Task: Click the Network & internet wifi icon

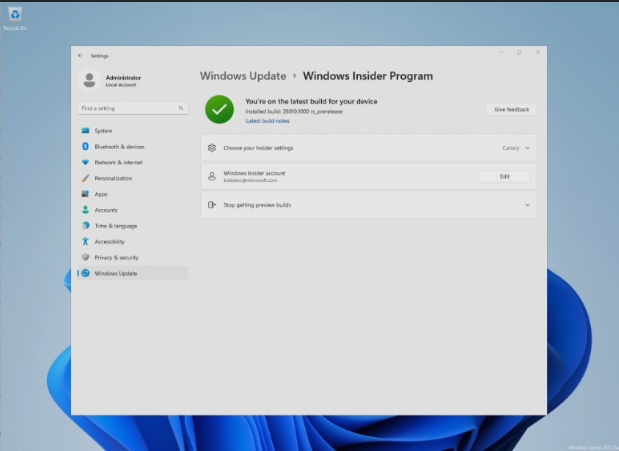Action: [x=85, y=162]
